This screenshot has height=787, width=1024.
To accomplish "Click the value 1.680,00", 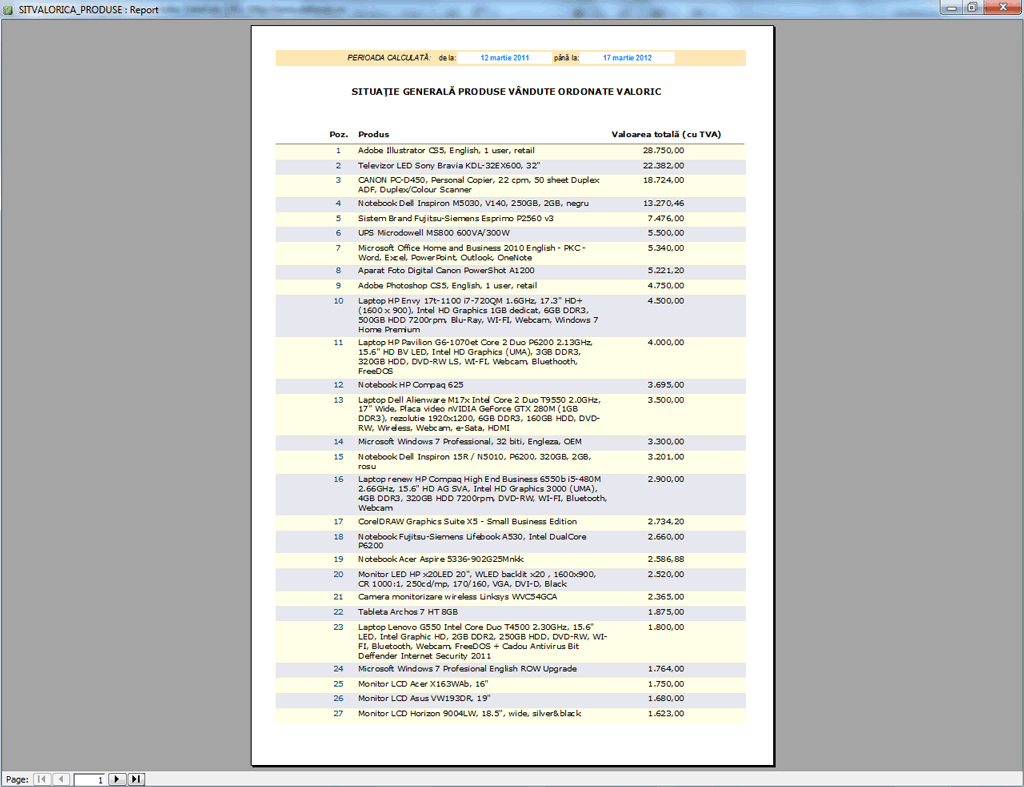I will coord(666,699).
